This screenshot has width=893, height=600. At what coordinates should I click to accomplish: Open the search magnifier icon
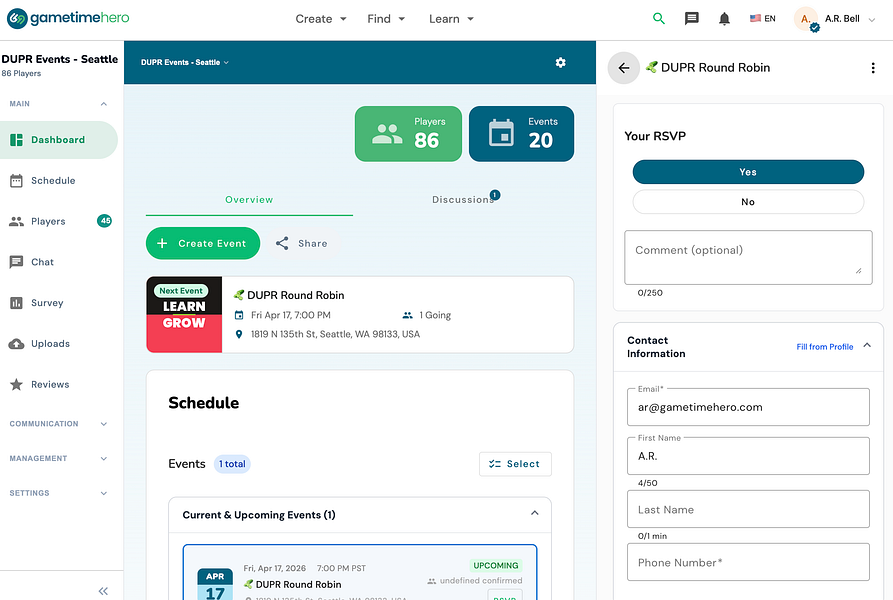(658, 19)
